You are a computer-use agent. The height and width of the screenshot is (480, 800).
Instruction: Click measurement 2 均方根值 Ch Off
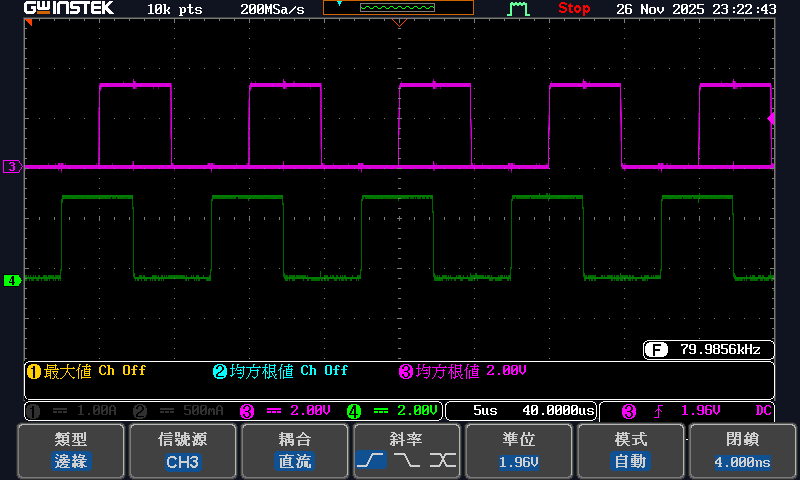(280, 371)
